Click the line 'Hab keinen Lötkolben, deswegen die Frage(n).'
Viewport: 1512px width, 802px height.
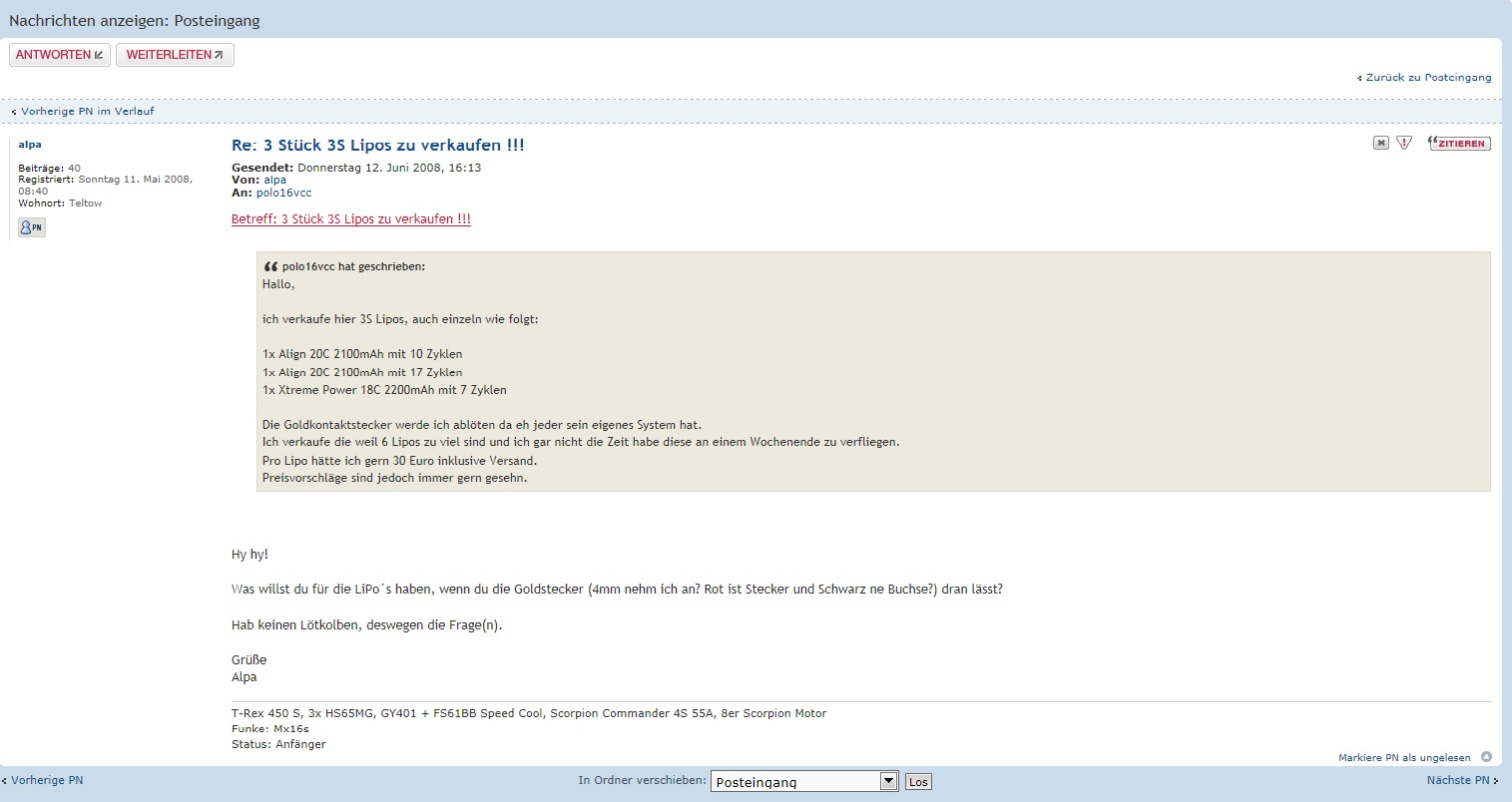tap(366, 625)
